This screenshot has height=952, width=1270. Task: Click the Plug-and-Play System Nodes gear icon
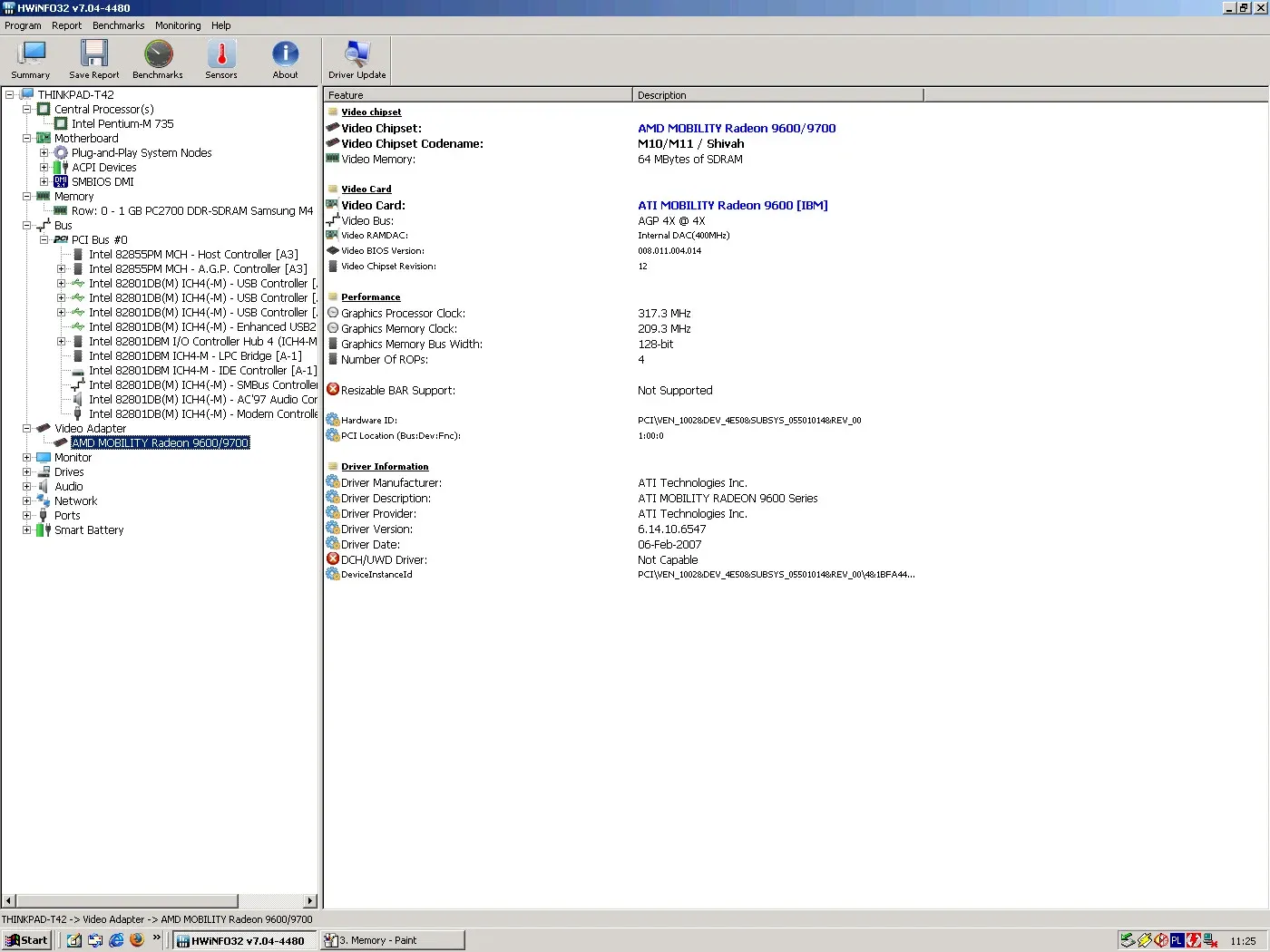(x=61, y=152)
